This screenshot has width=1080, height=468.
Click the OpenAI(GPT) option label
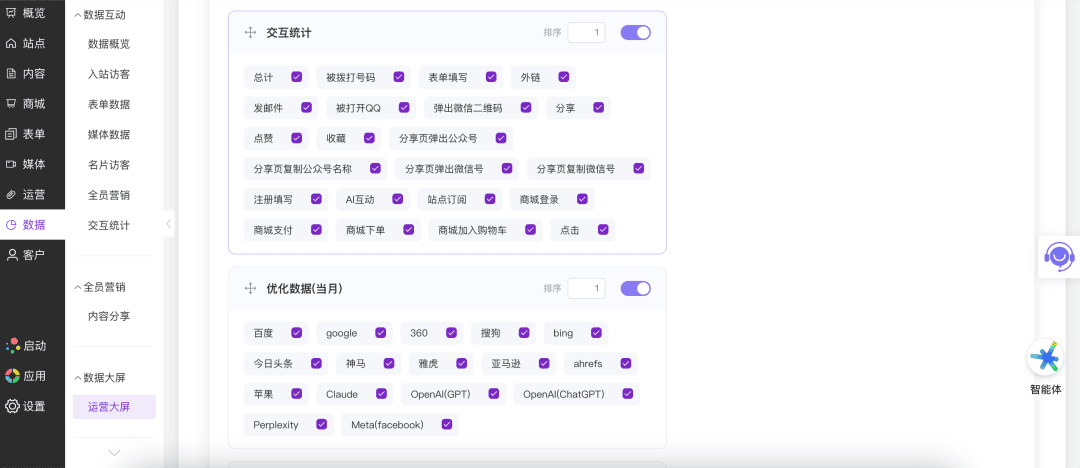click(440, 394)
